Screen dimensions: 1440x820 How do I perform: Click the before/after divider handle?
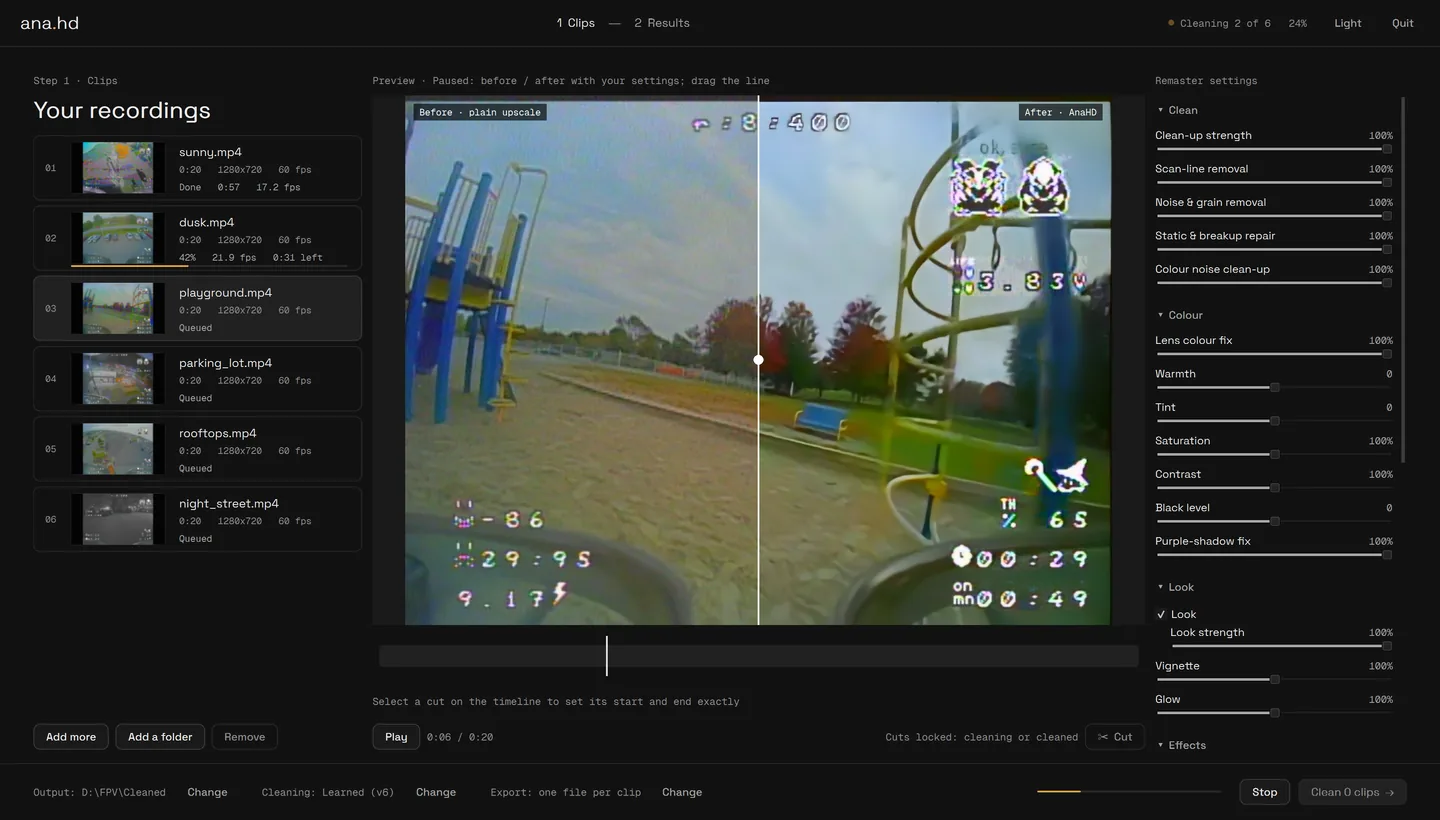[758, 359]
